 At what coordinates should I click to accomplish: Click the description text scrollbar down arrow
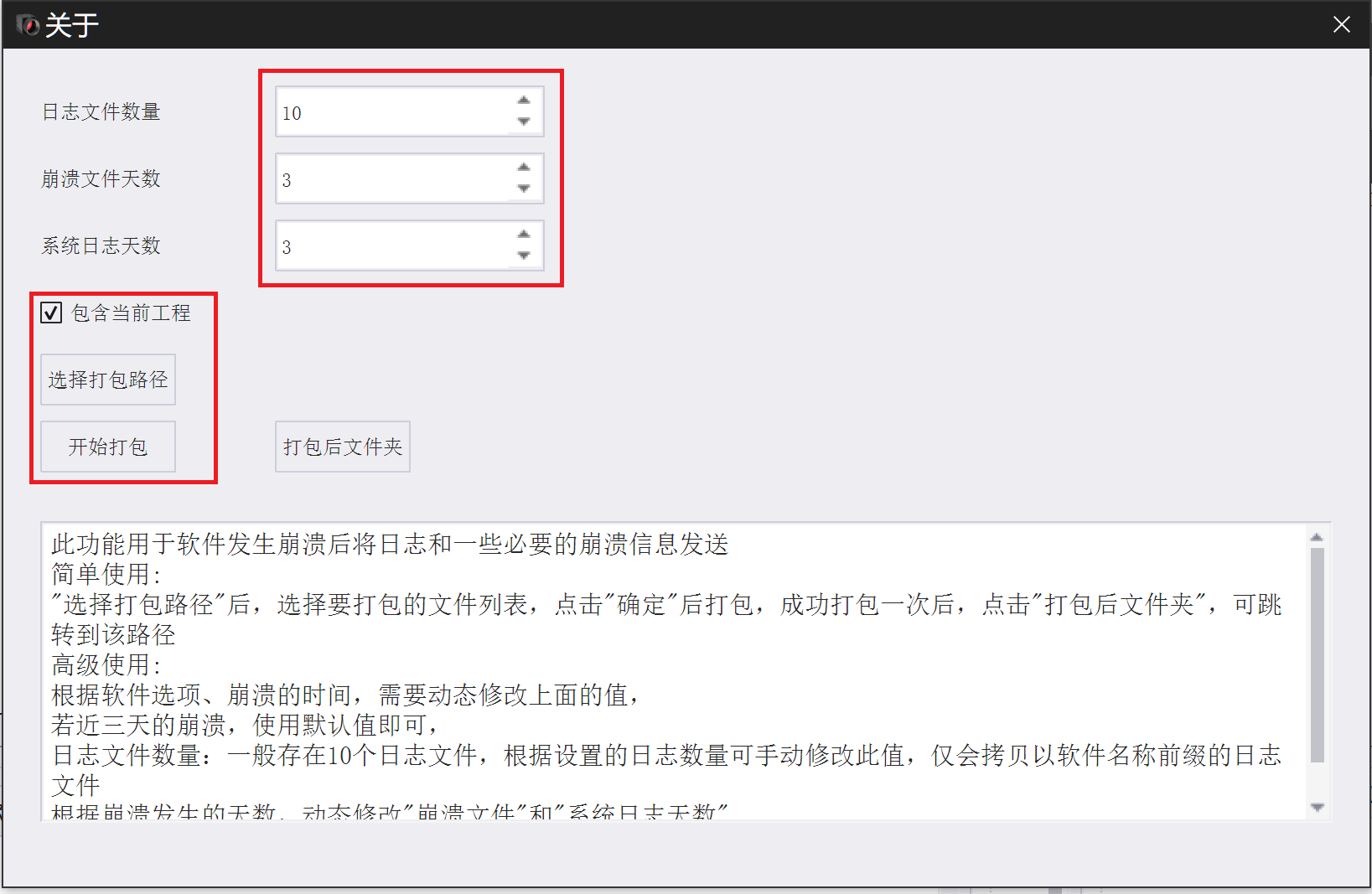[1317, 808]
